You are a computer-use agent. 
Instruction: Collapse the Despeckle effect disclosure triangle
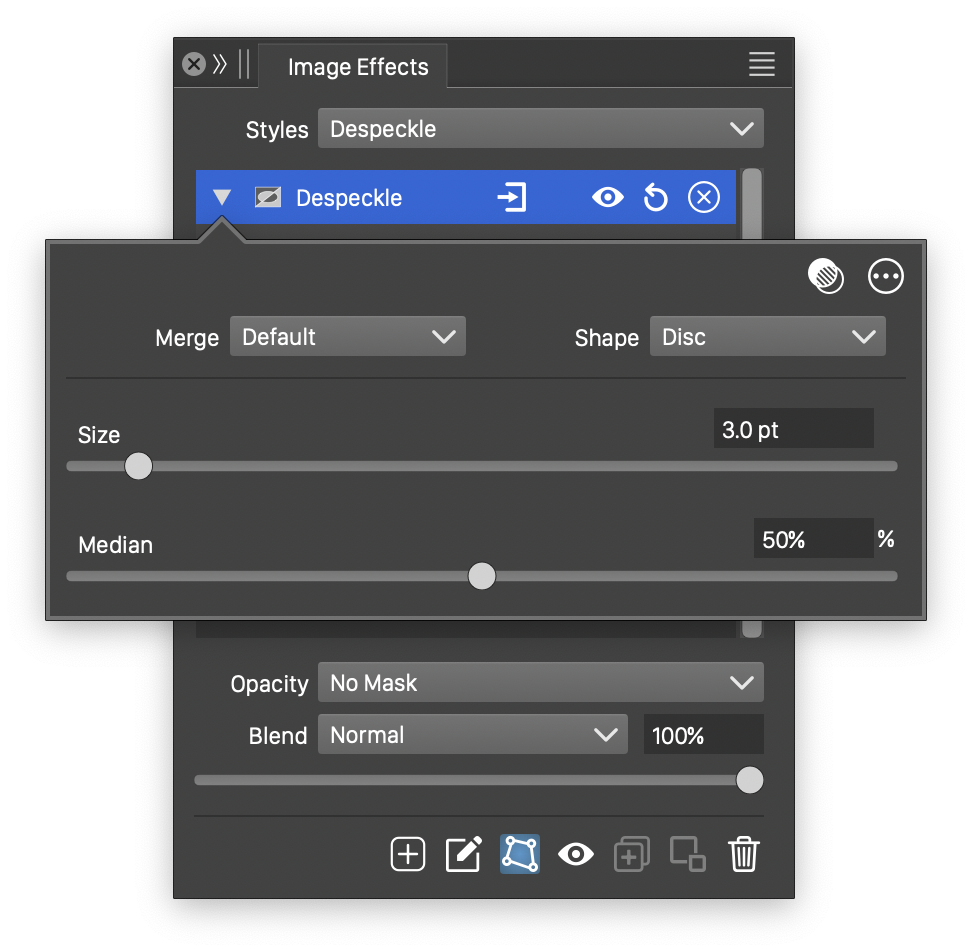coord(222,198)
